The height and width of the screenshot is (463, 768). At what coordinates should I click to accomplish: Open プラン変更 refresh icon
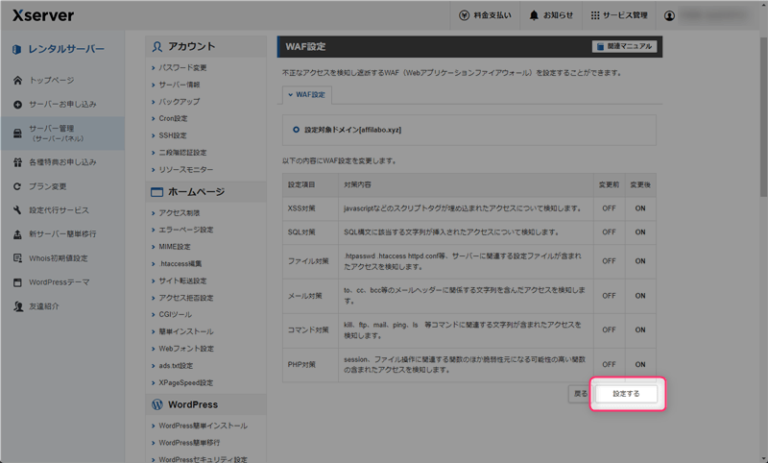click(x=17, y=186)
